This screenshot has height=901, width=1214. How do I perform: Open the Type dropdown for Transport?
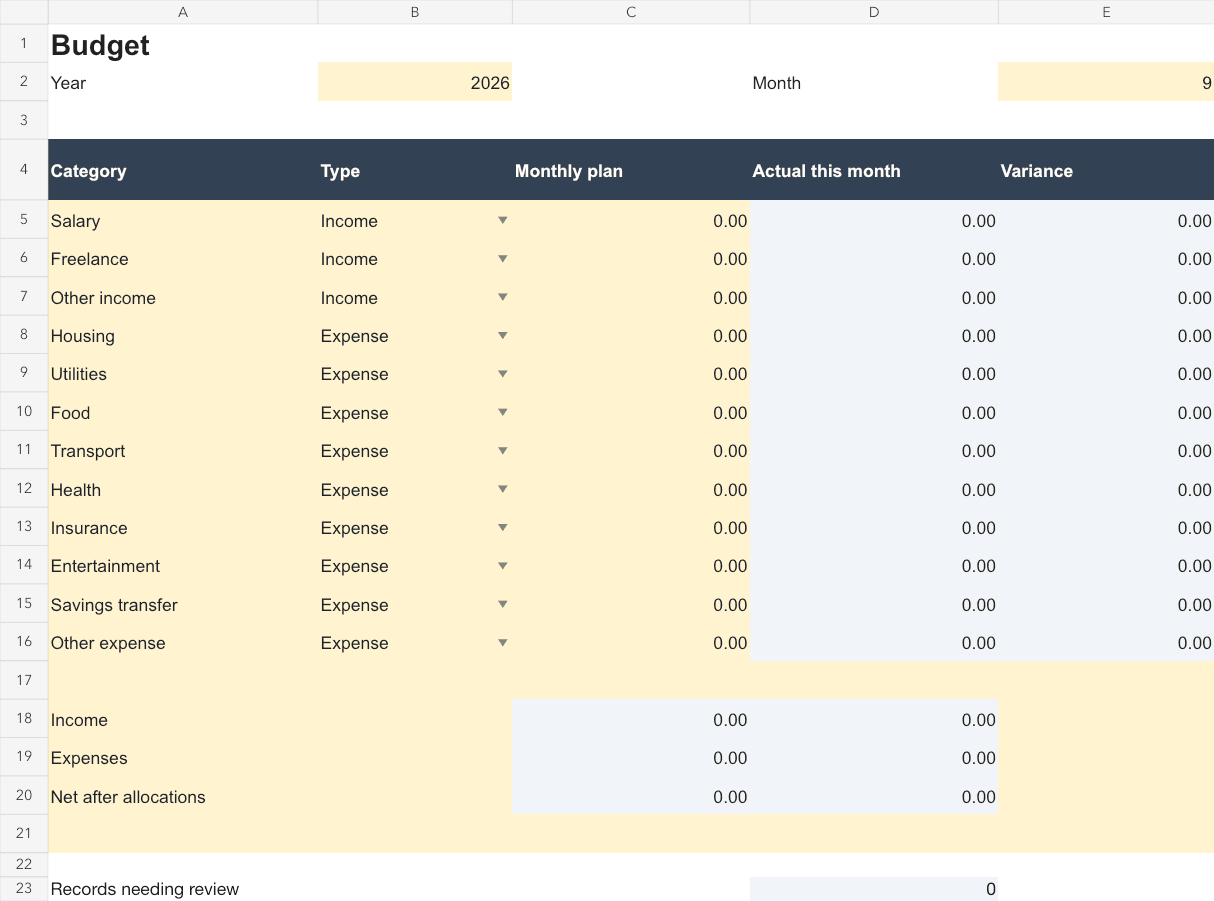tap(503, 450)
